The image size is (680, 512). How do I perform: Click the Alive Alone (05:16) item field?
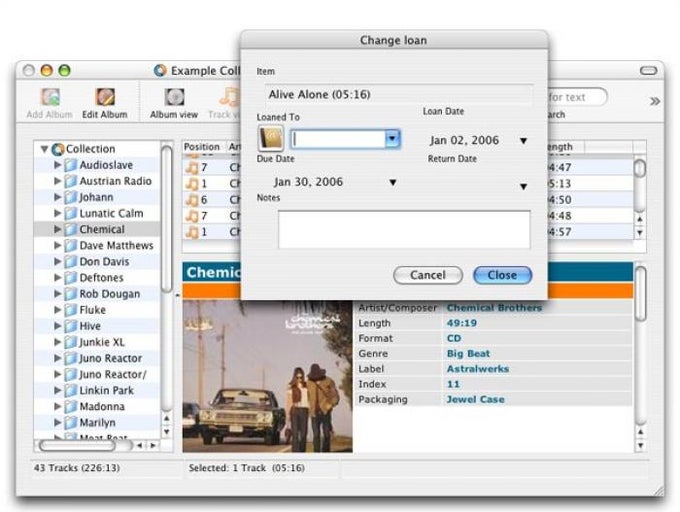point(398,95)
